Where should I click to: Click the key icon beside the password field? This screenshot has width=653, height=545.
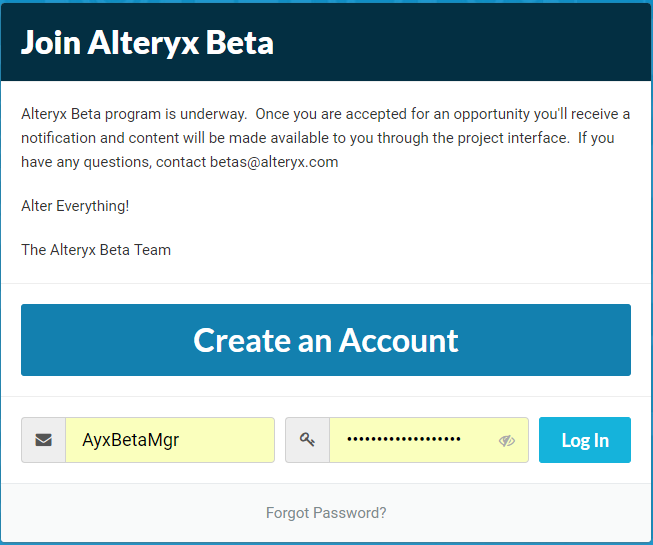pos(307,440)
